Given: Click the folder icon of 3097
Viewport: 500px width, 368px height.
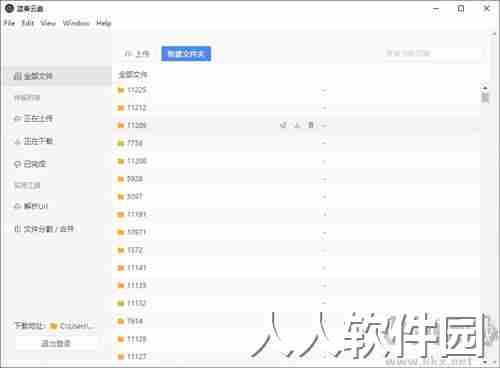Looking at the screenshot, I should pos(121,197).
